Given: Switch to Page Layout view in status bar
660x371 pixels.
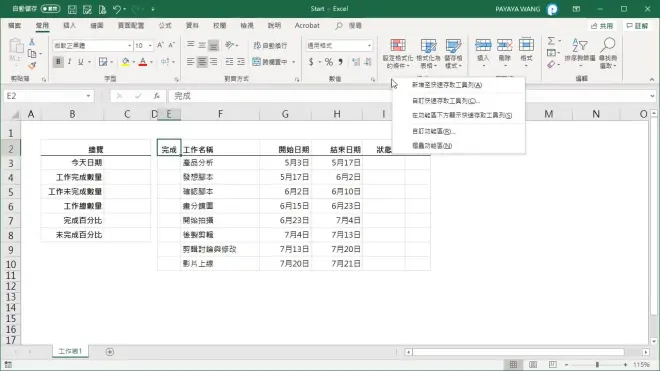Looking at the screenshot, I should point(533,365).
